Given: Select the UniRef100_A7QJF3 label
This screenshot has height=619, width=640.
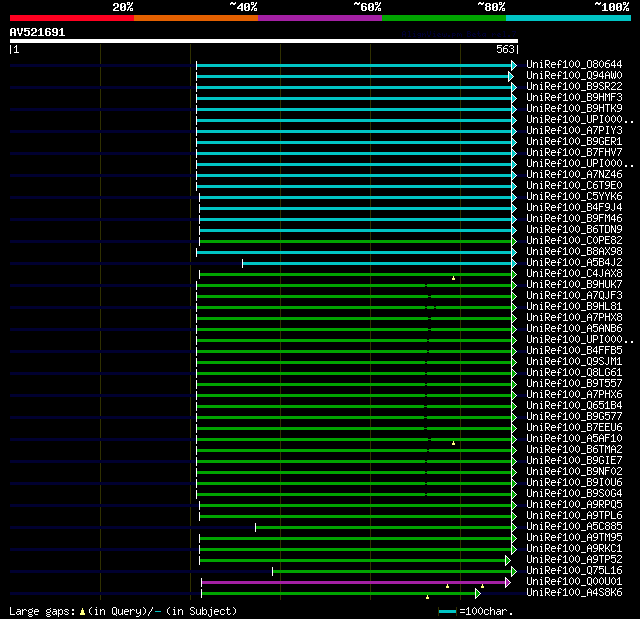Looking at the screenshot, I should (574, 295).
